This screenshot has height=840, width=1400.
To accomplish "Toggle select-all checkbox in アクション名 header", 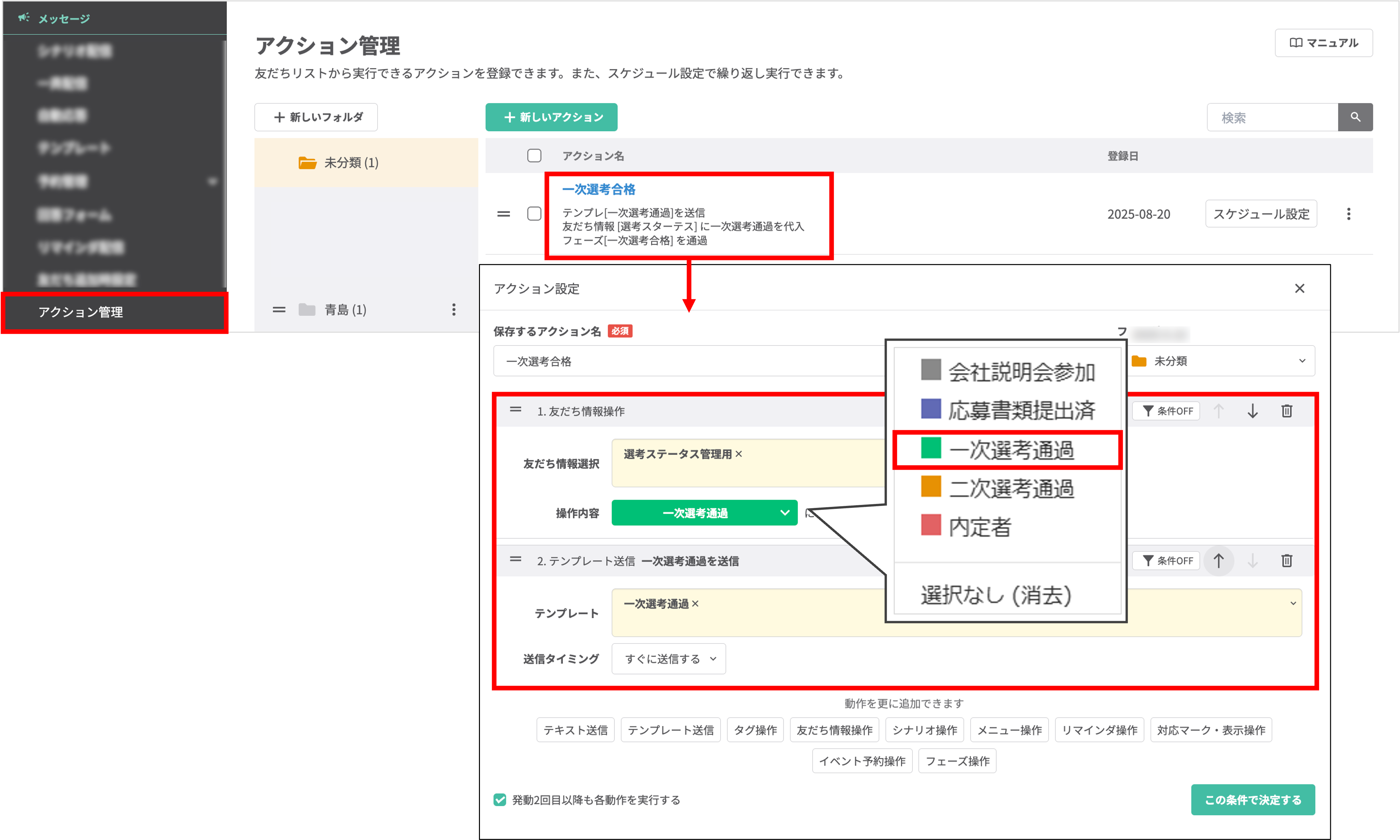I will tap(534, 156).
